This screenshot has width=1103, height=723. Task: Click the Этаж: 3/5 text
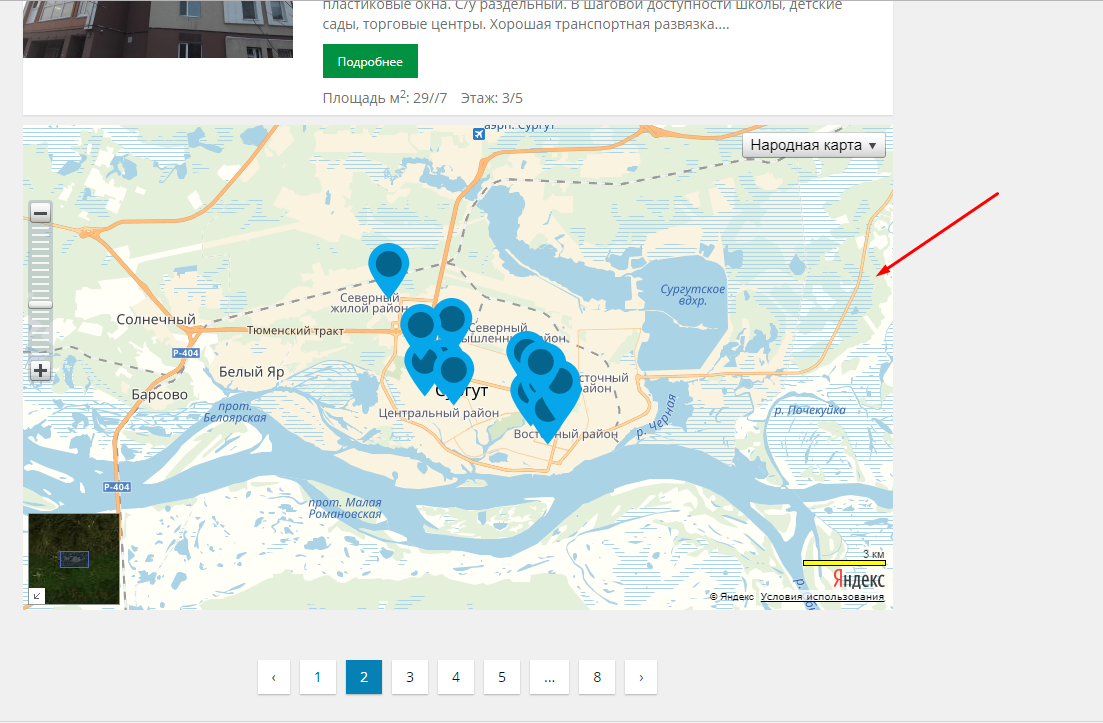492,98
